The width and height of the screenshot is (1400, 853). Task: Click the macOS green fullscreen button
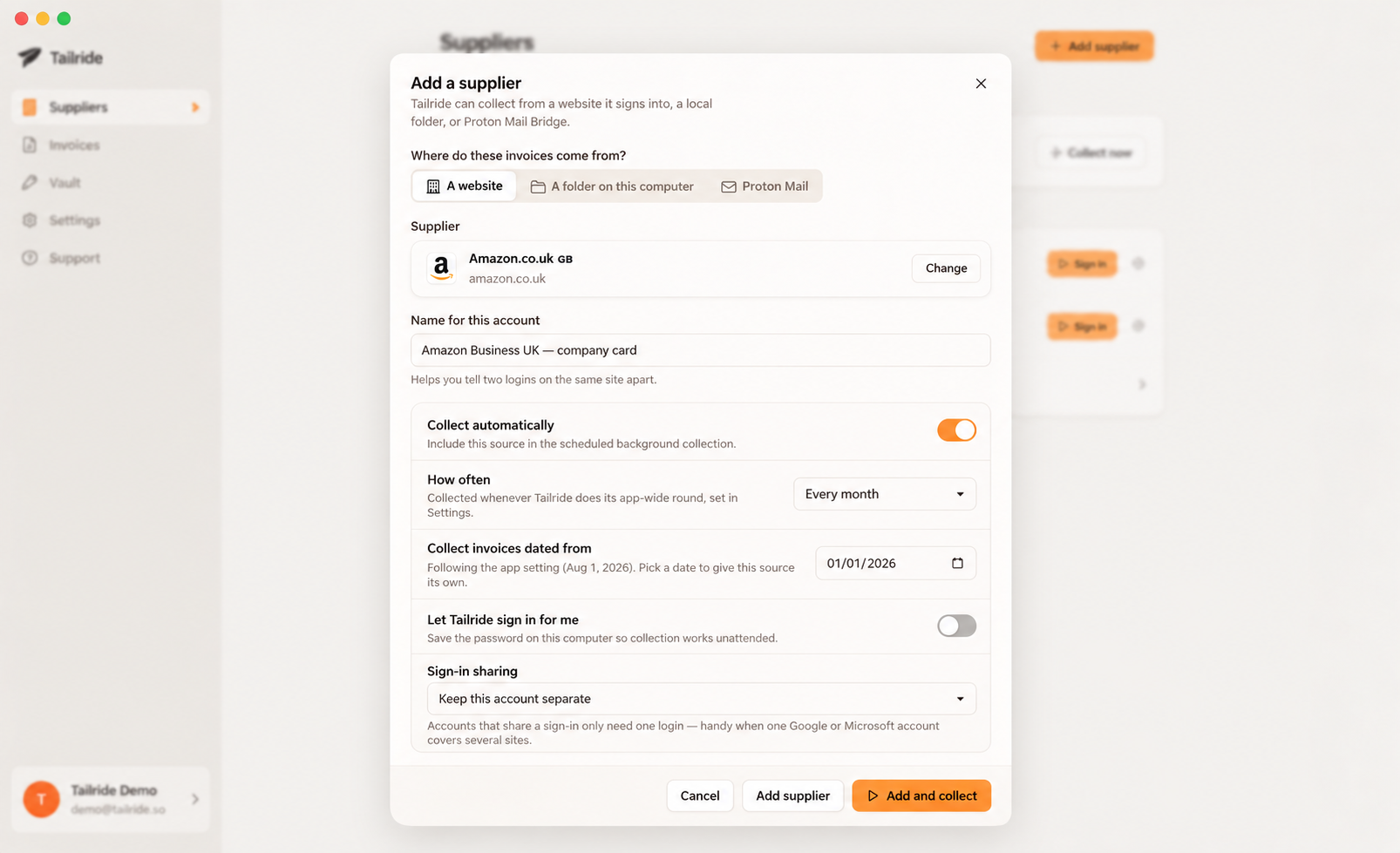click(x=64, y=18)
